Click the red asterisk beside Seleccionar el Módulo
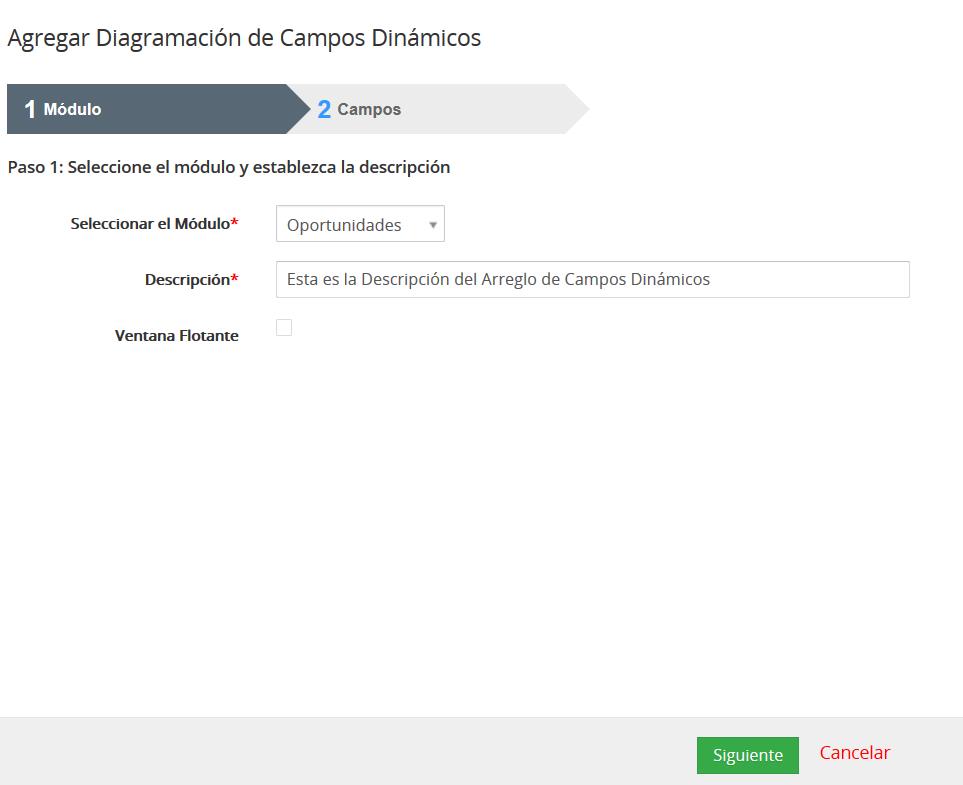 (x=235, y=223)
